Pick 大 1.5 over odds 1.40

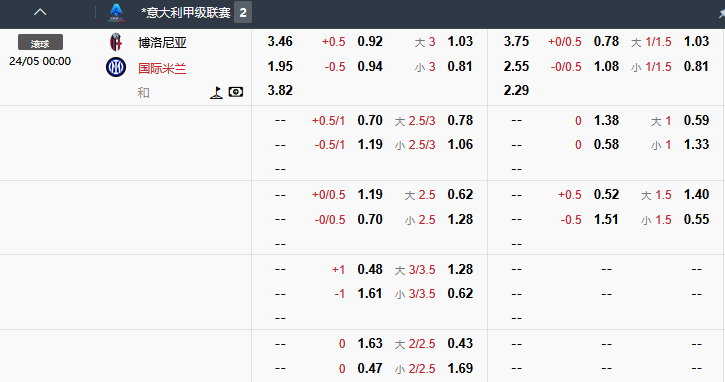696,194
